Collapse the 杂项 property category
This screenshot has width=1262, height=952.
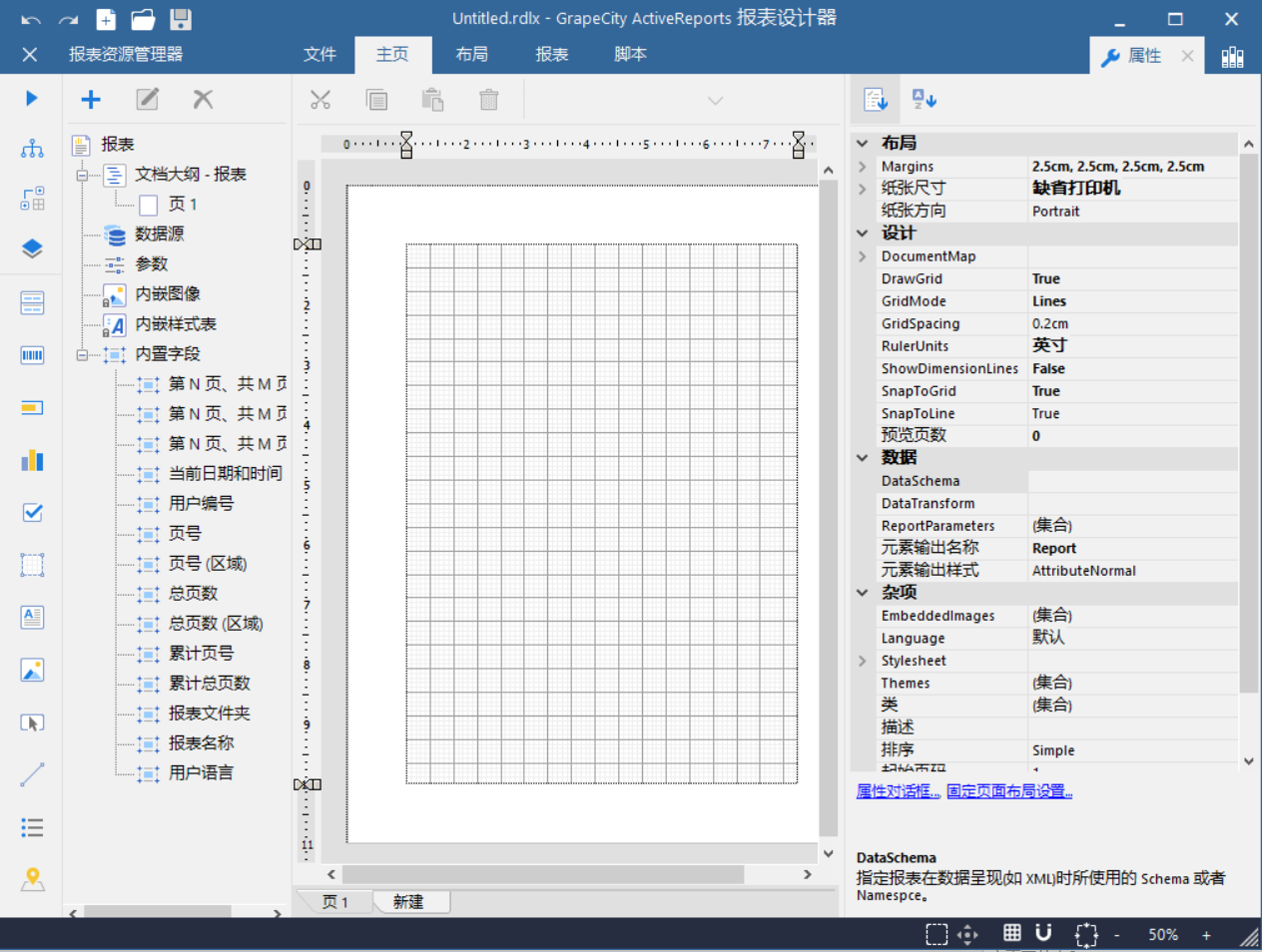pos(862,592)
